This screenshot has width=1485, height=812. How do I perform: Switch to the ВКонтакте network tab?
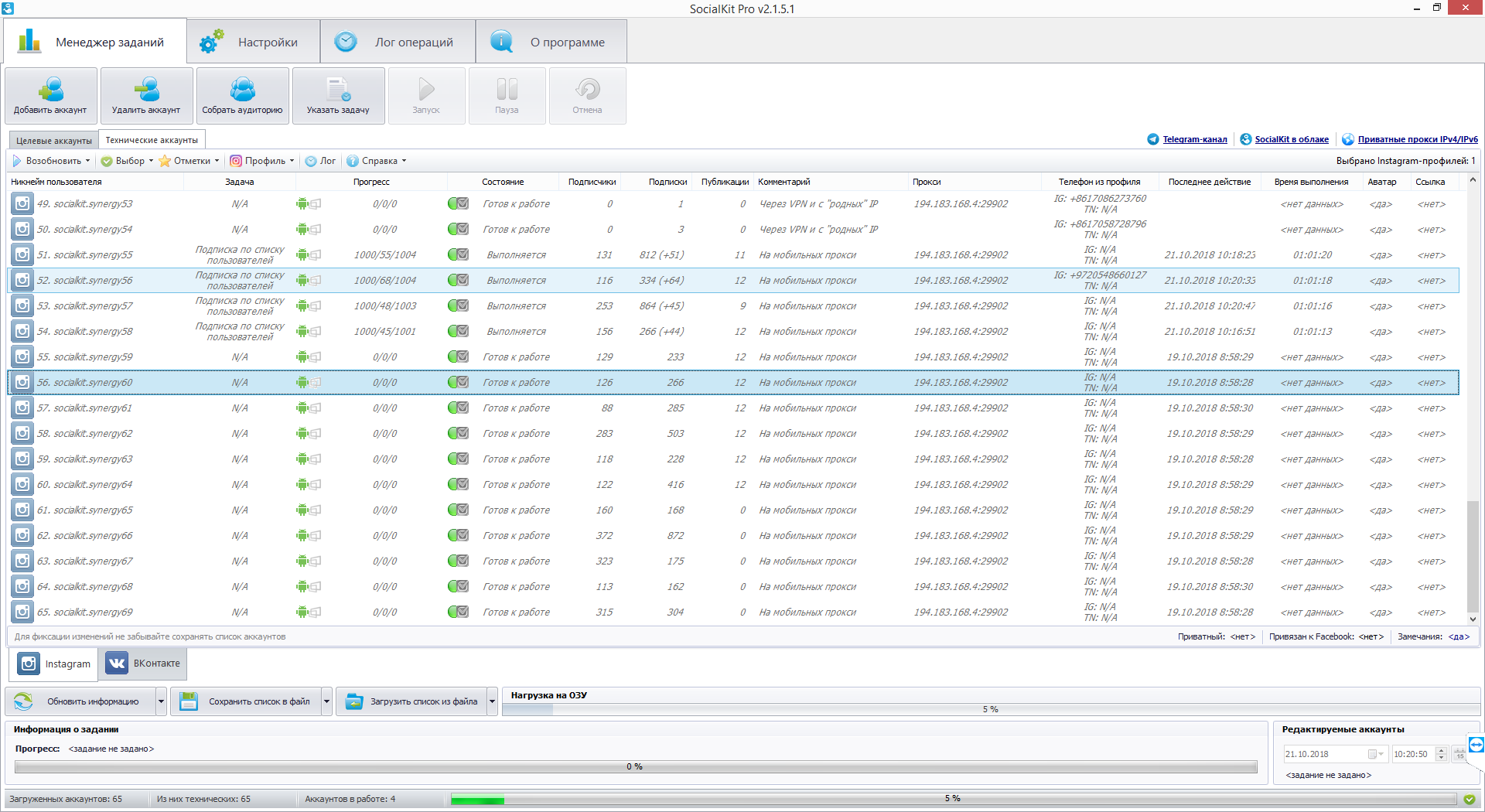(x=143, y=664)
